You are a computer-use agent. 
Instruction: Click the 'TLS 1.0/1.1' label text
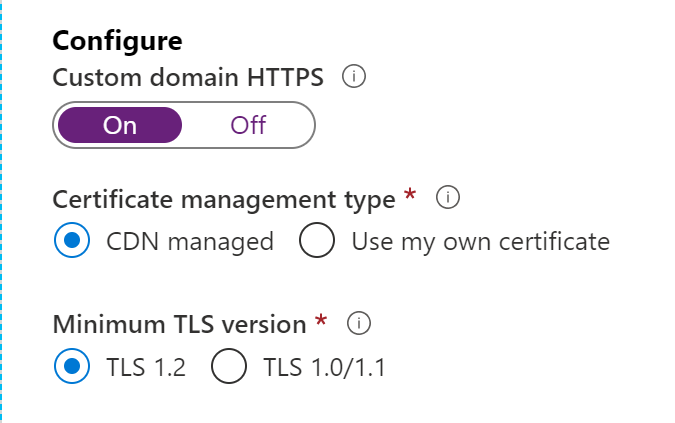tap(325, 367)
